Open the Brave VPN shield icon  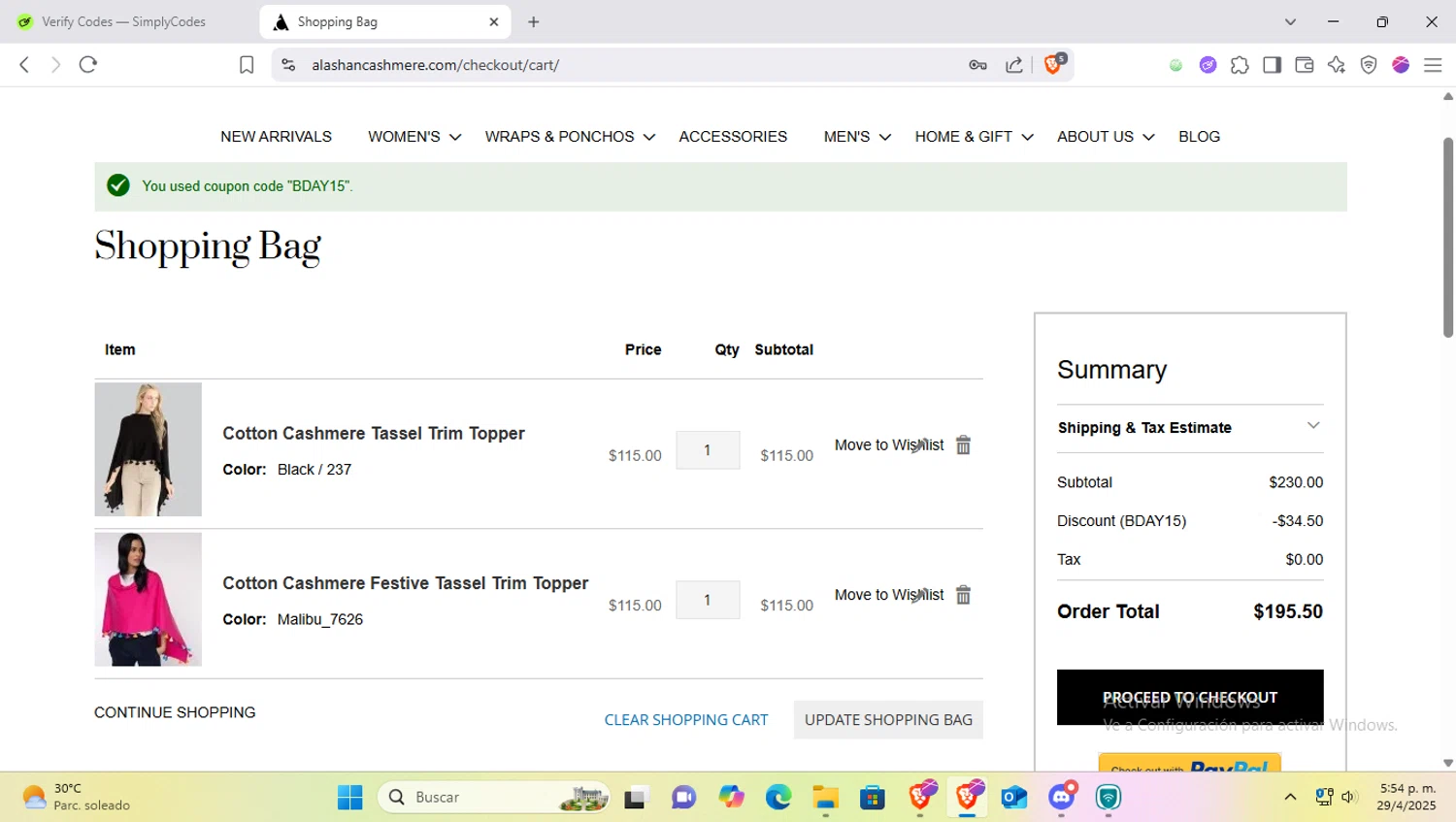point(1369,65)
